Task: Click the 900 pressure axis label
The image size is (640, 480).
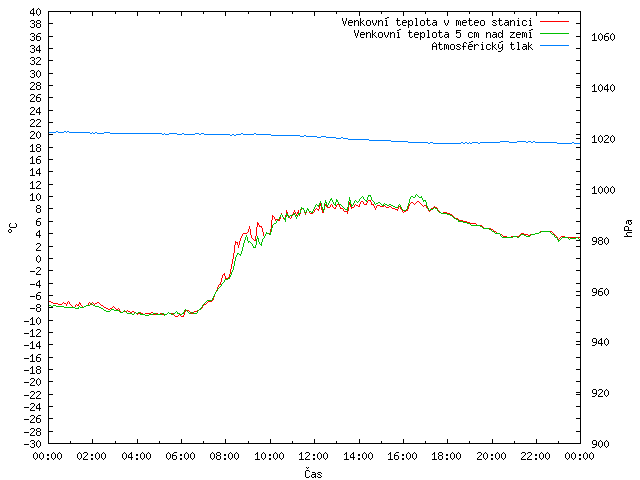Action: coord(600,444)
